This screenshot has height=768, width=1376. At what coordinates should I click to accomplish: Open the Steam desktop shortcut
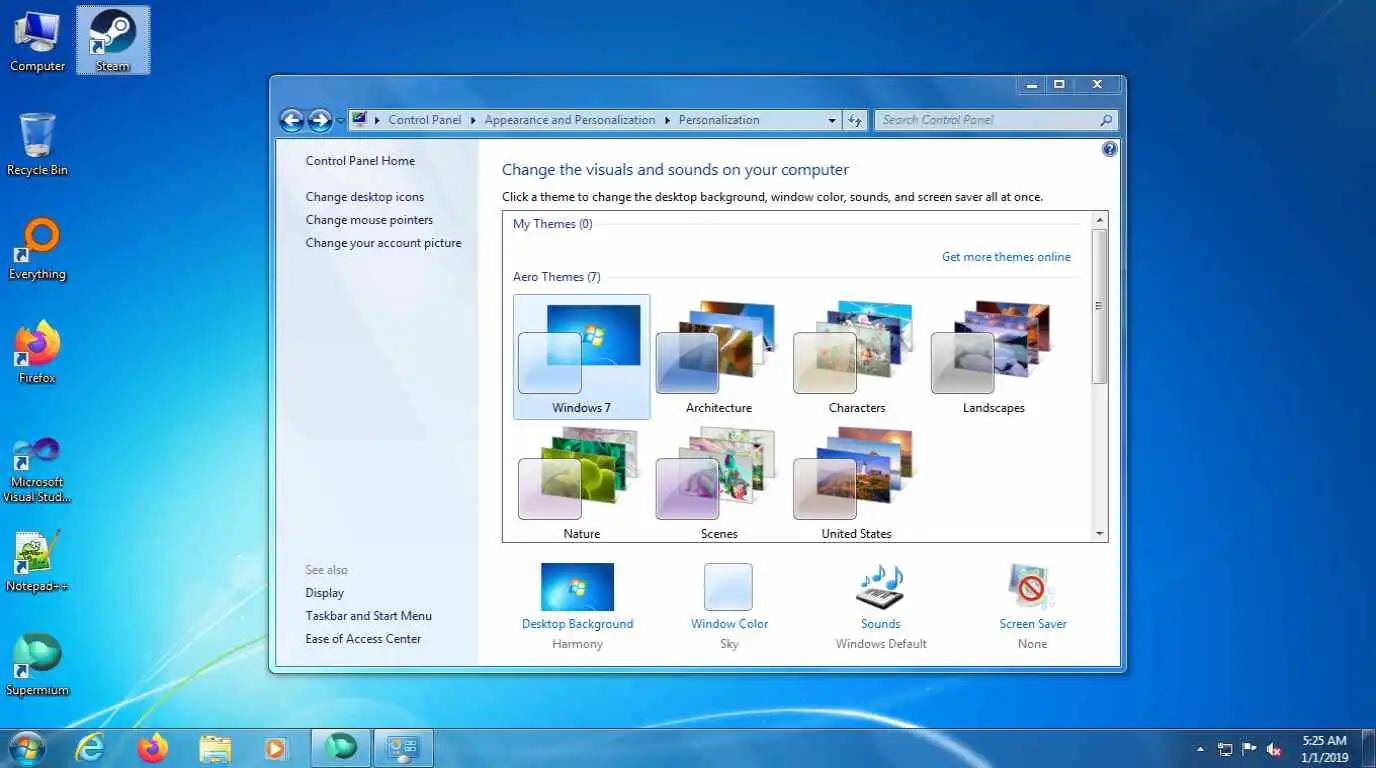(112, 40)
